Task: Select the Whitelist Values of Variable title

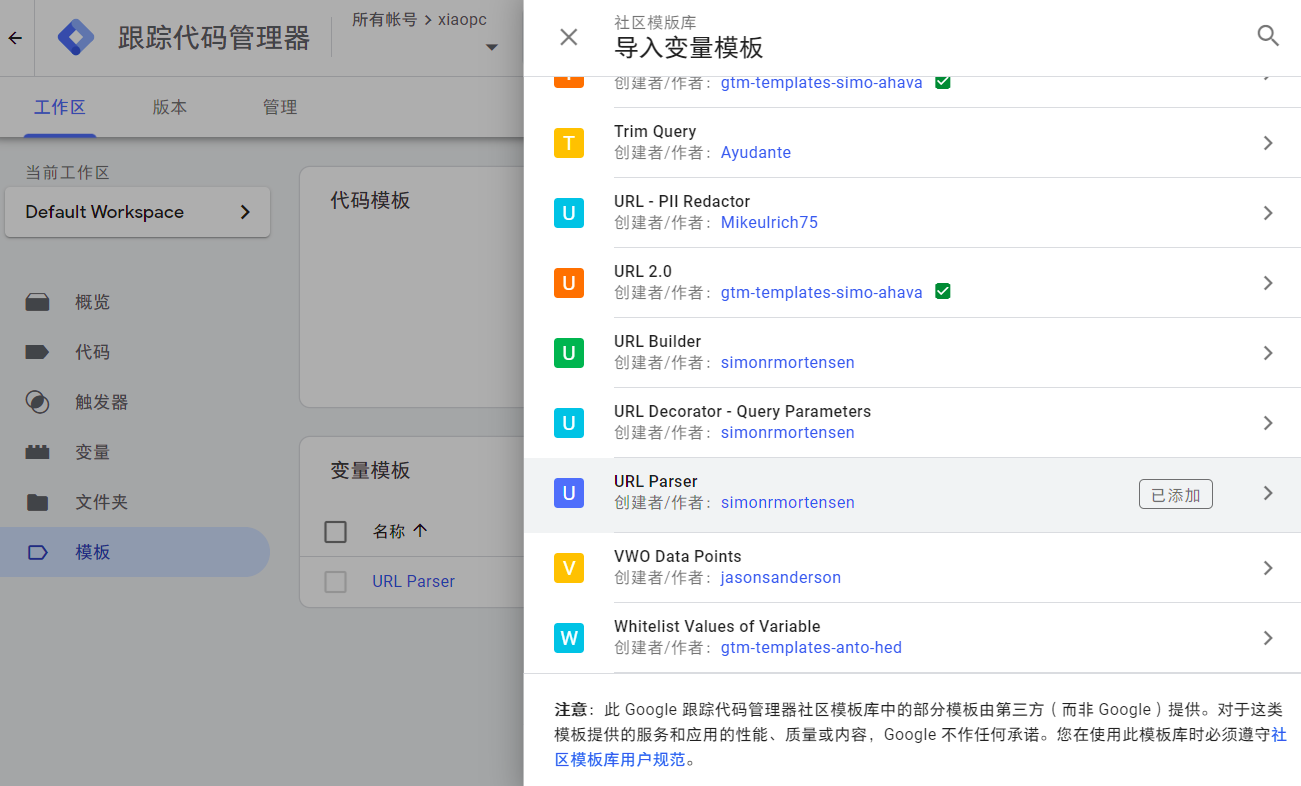Action: 717,626
